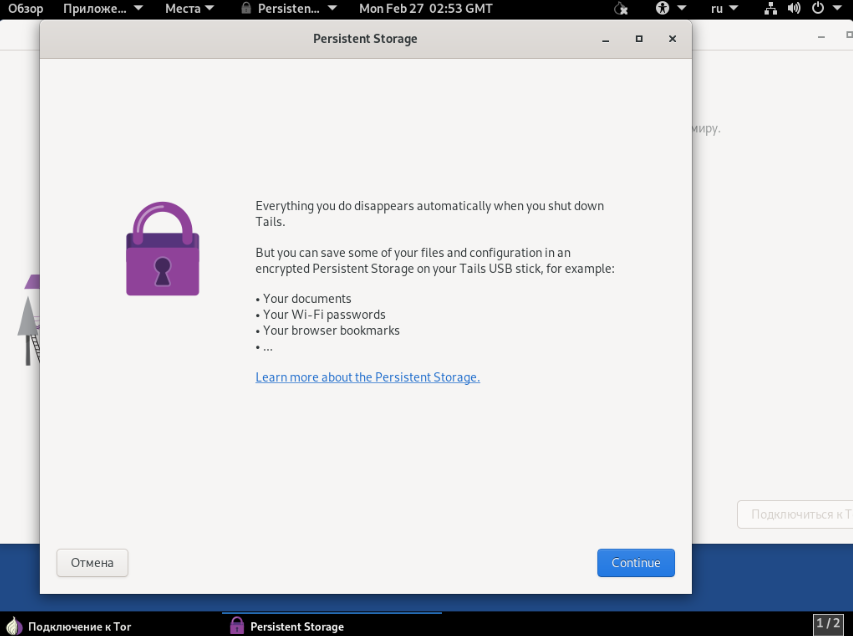Expand the Приложения menu
The height and width of the screenshot is (636, 853).
coord(102,9)
